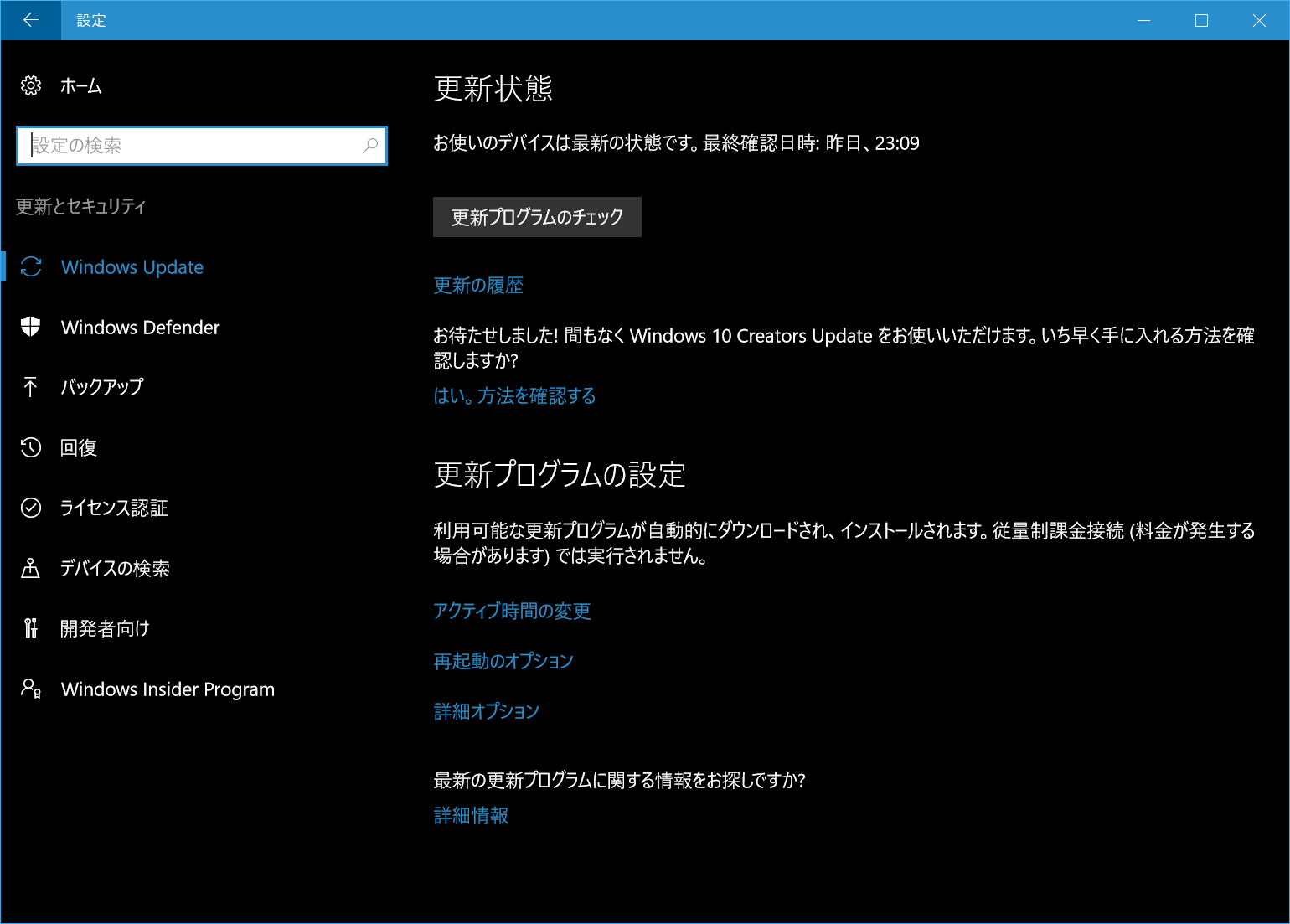This screenshot has height=924, width=1290.
Task: Open the ホーム settings home
Action: point(81,85)
